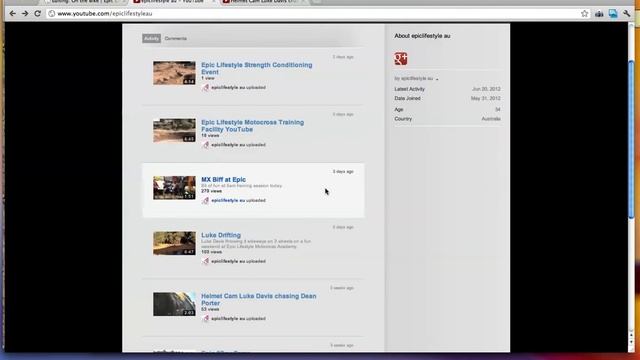Open Chrome's wrench settings menu
Viewport: 640px width, 360px height.
[x=627, y=14]
